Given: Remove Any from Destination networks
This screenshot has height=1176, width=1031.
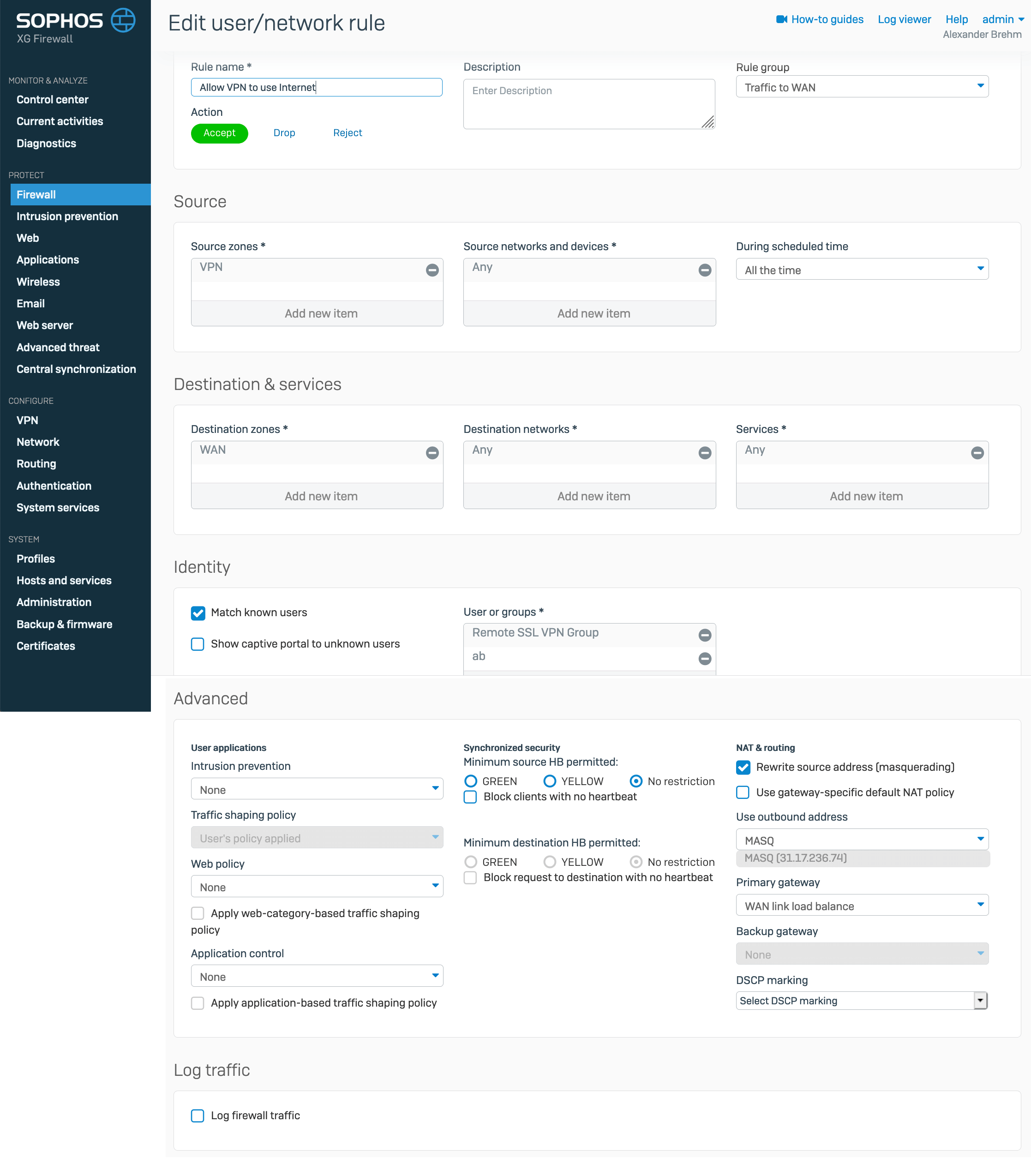Looking at the screenshot, I should pos(704,453).
